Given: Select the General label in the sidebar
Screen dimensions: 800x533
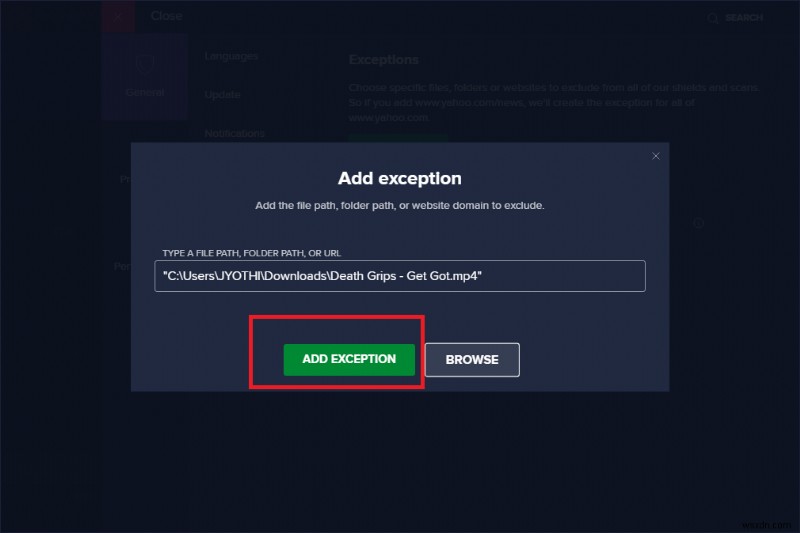Looking at the screenshot, I should point(144,92).
